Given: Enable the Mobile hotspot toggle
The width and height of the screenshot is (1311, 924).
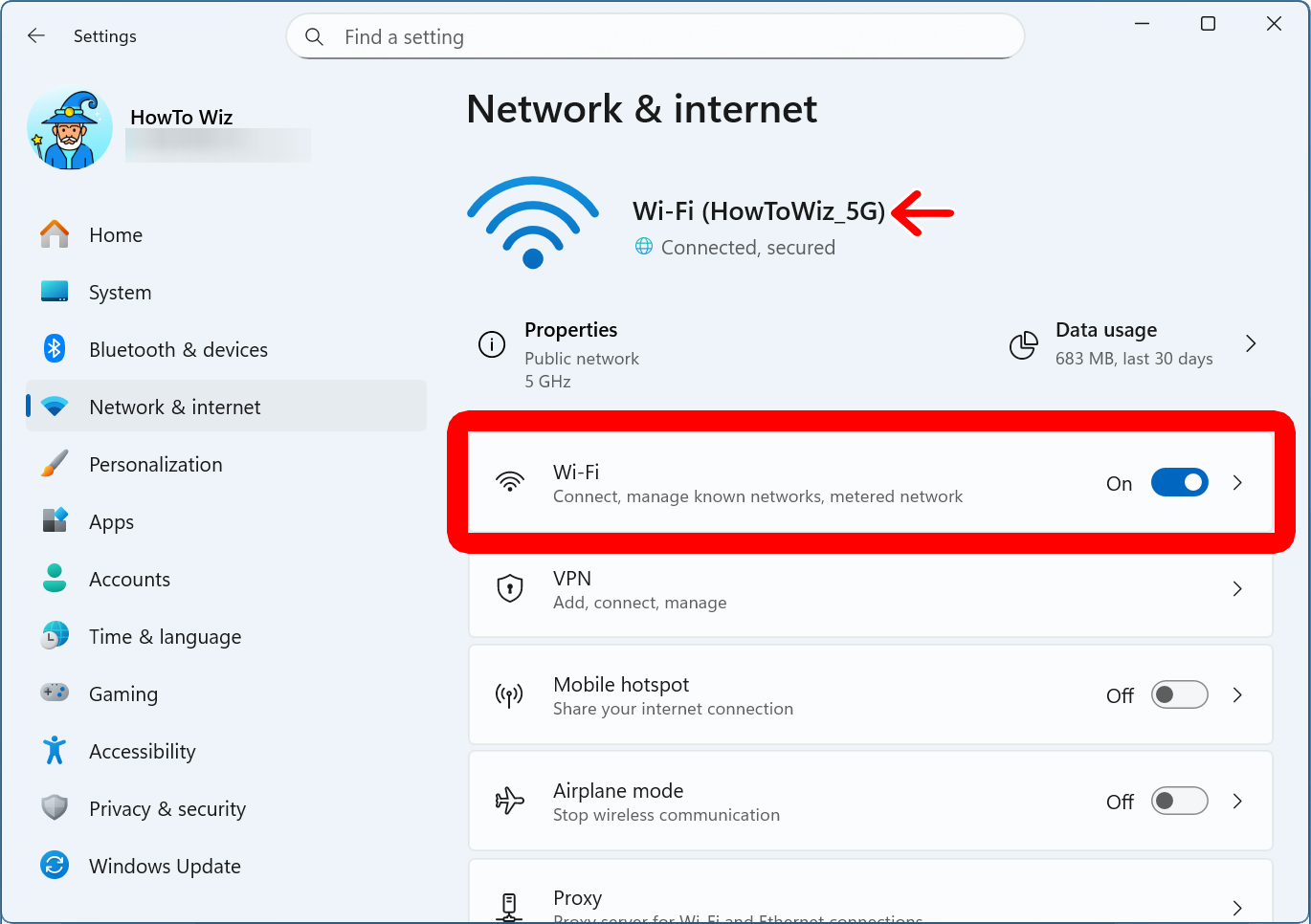Looking at the screenshot, I should [x=1179, y=695].
